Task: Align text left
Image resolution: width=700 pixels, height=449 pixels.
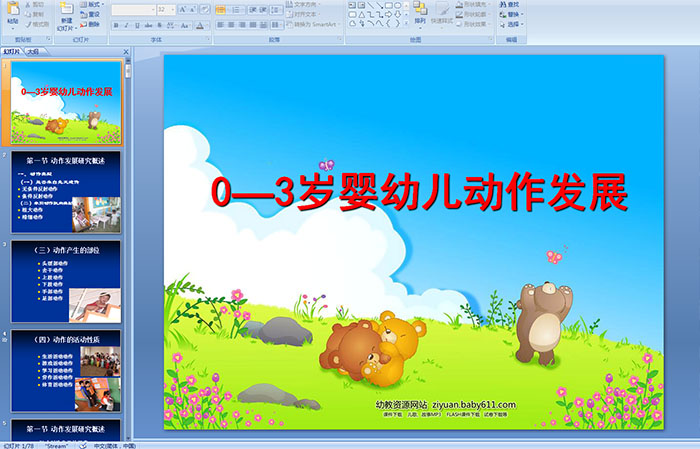Action: (221, 25)
